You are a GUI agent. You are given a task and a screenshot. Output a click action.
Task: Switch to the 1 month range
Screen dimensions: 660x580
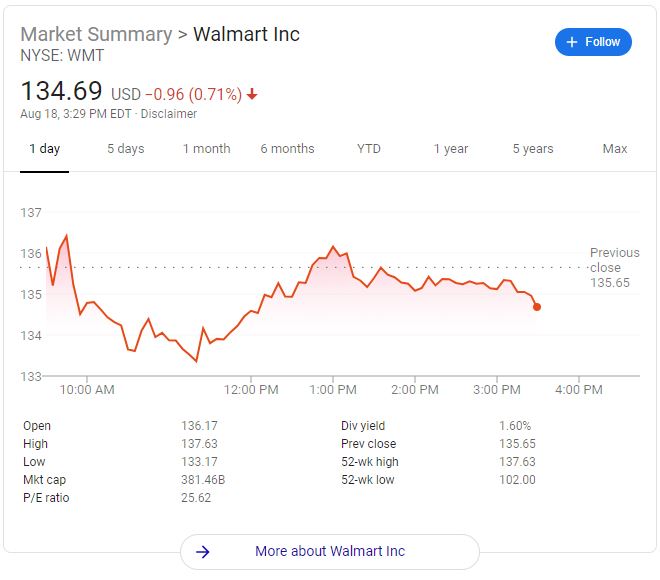[x=207, y=149]
